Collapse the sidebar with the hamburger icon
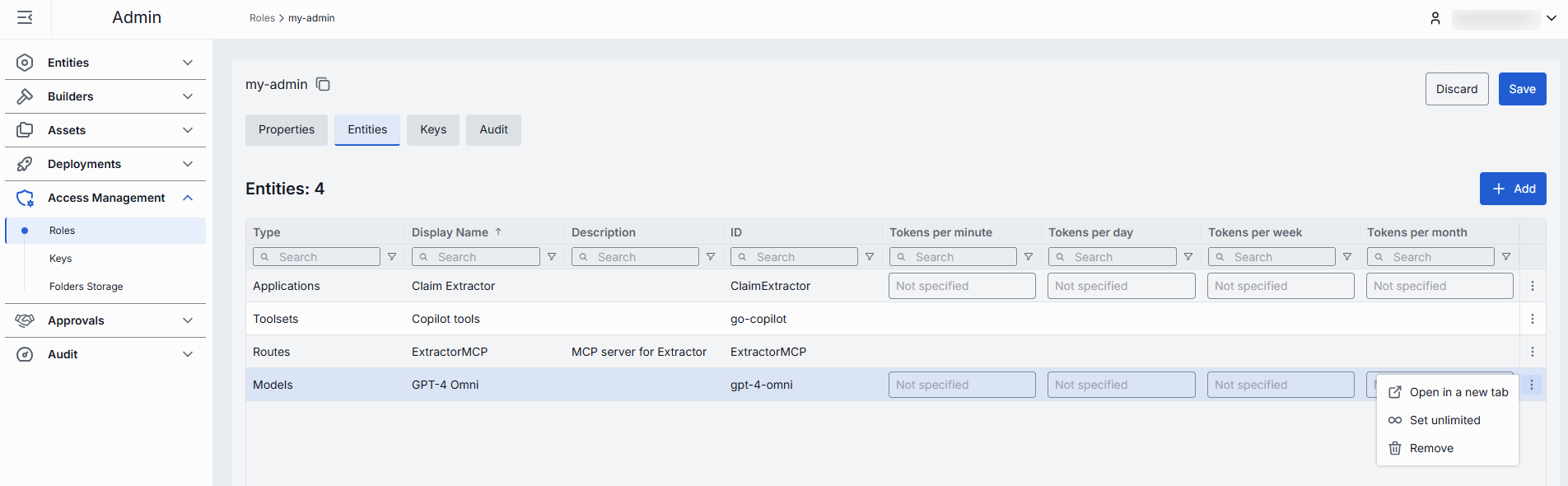The image size is (1568, 486). coord(25,17)
